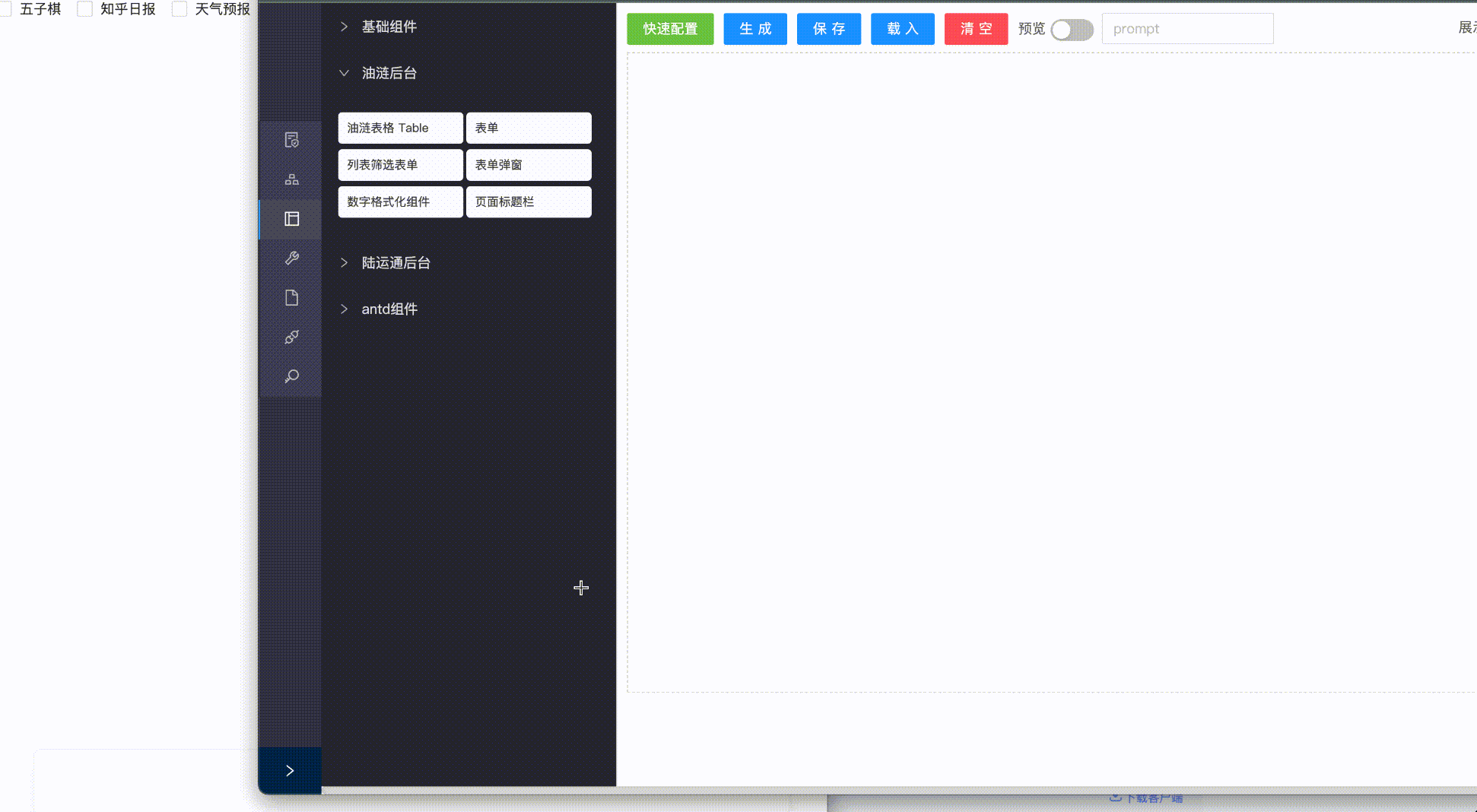This screenshot has width=1477, height=812.
Task: Expand the antd组件 section
Action: 389,309
